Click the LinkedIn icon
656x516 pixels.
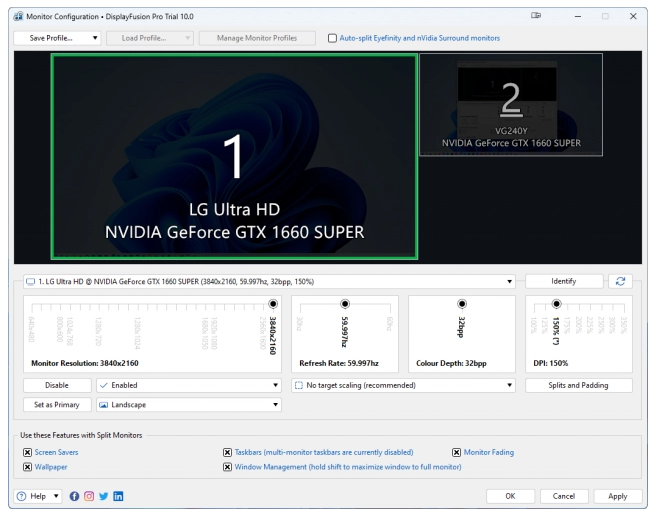coord(118,496)
